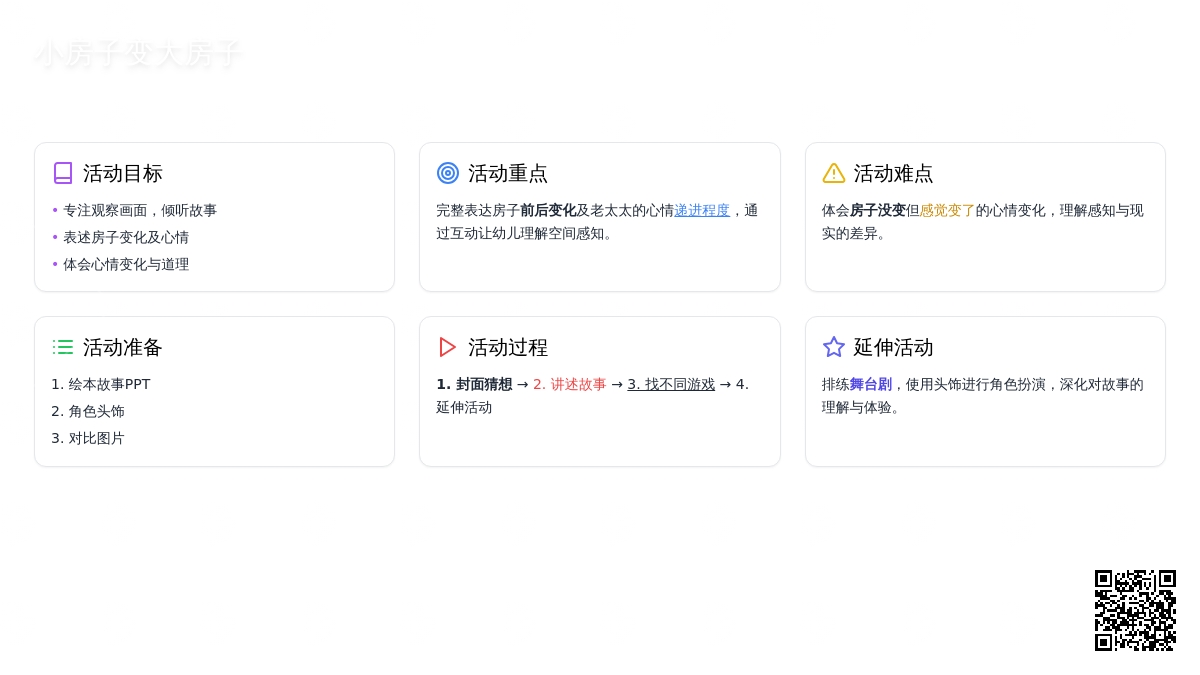
Task: Click the purple 舞台剧 highlighted text
Action: (x=871, y=384)
